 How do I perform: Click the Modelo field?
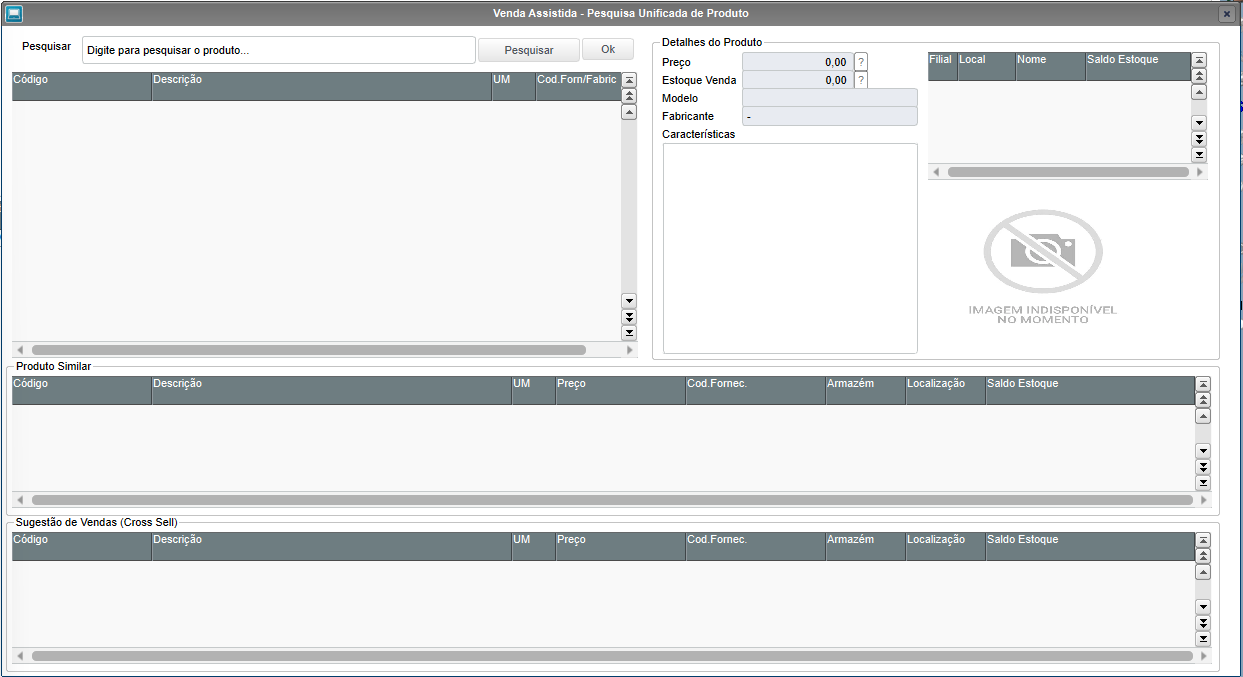[x=830, y=98]
